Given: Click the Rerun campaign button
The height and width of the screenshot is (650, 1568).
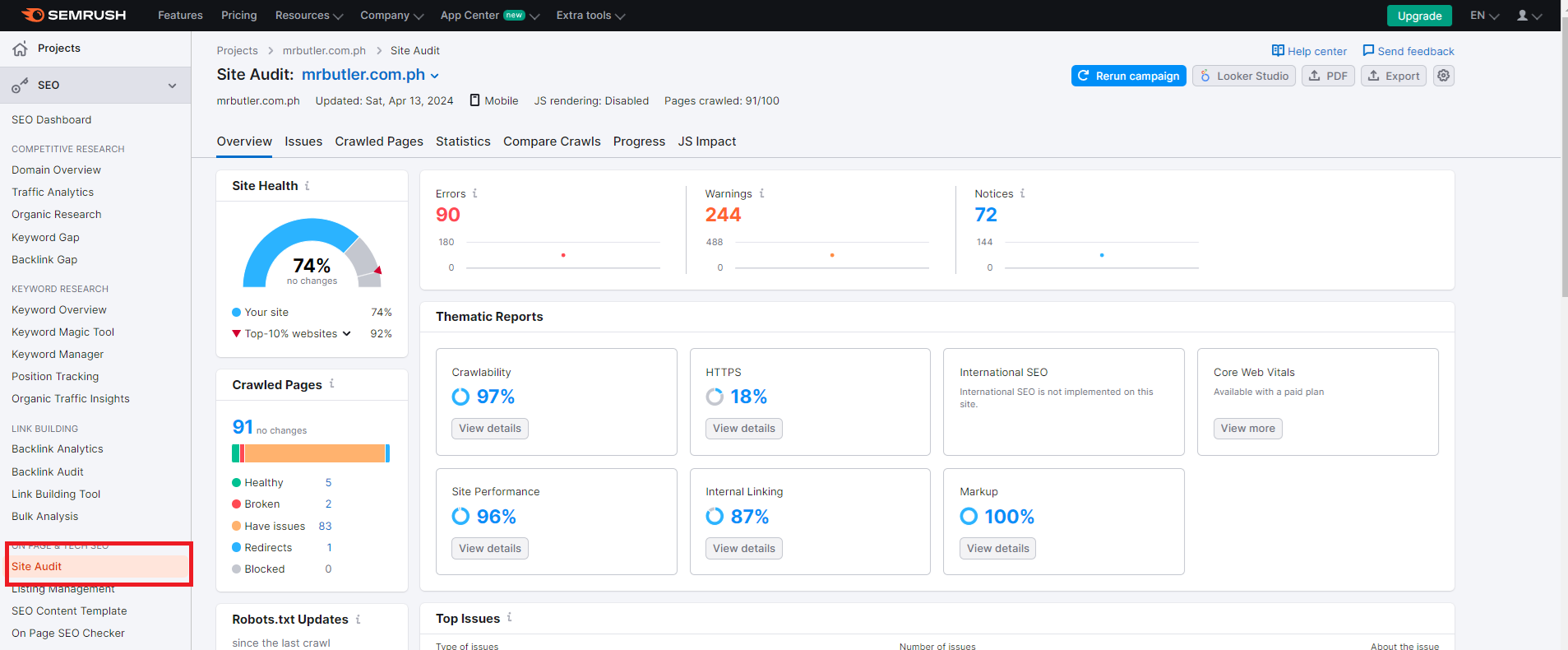Looking at the screenshot, I should pyautogui.click(x=1128, y=76).
